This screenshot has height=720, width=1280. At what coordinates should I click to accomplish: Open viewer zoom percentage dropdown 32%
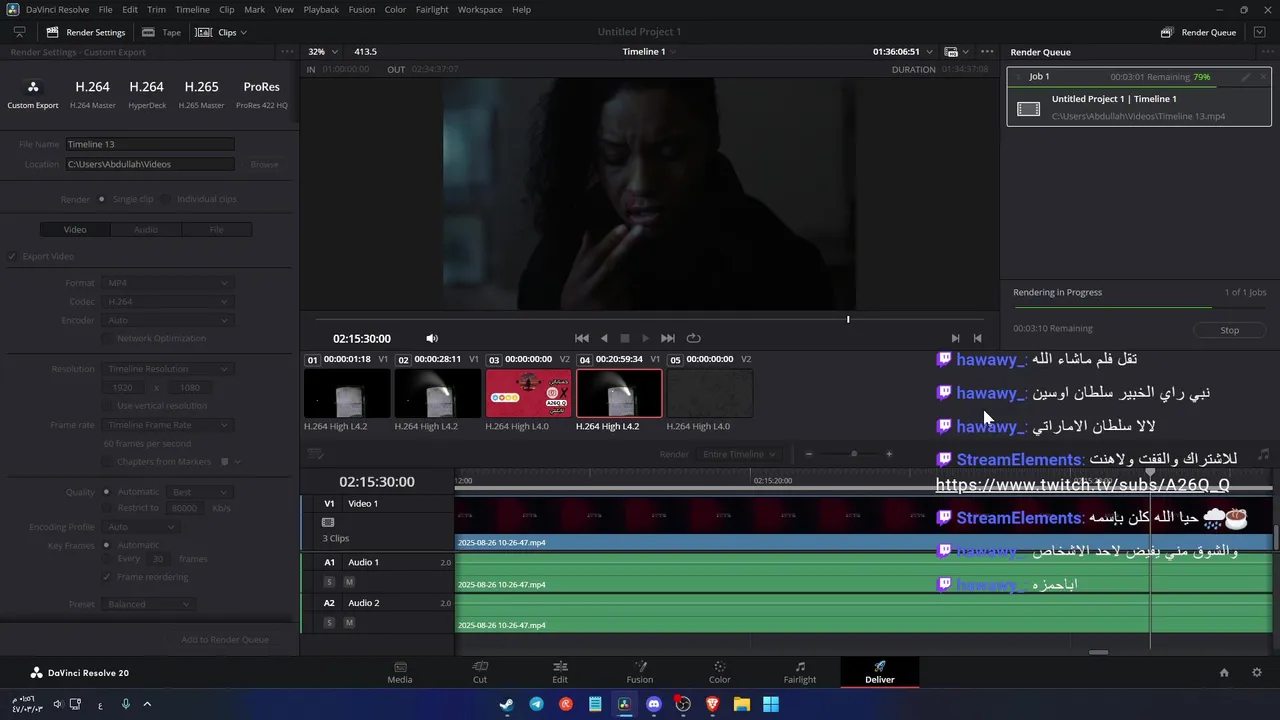[323, 52]
